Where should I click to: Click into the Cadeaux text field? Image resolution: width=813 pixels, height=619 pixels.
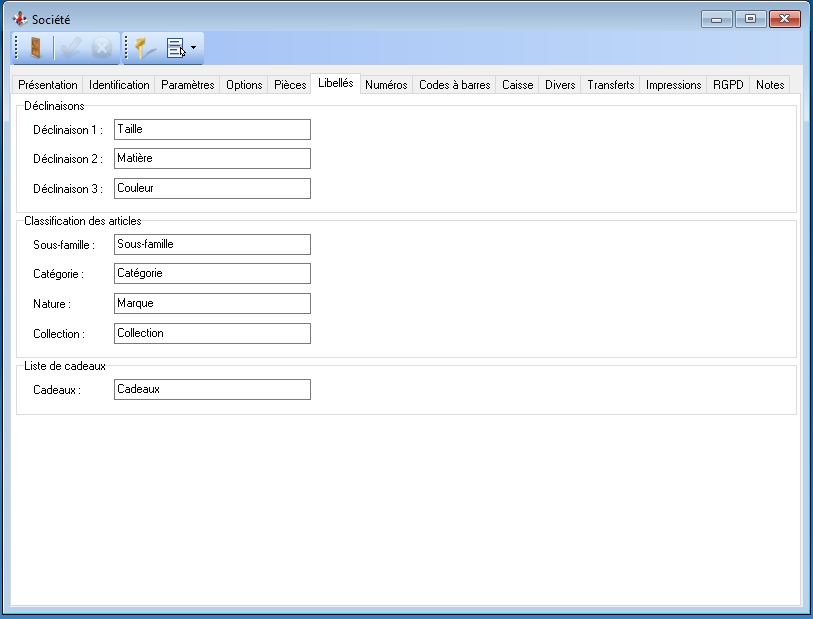tap(212, 389)
